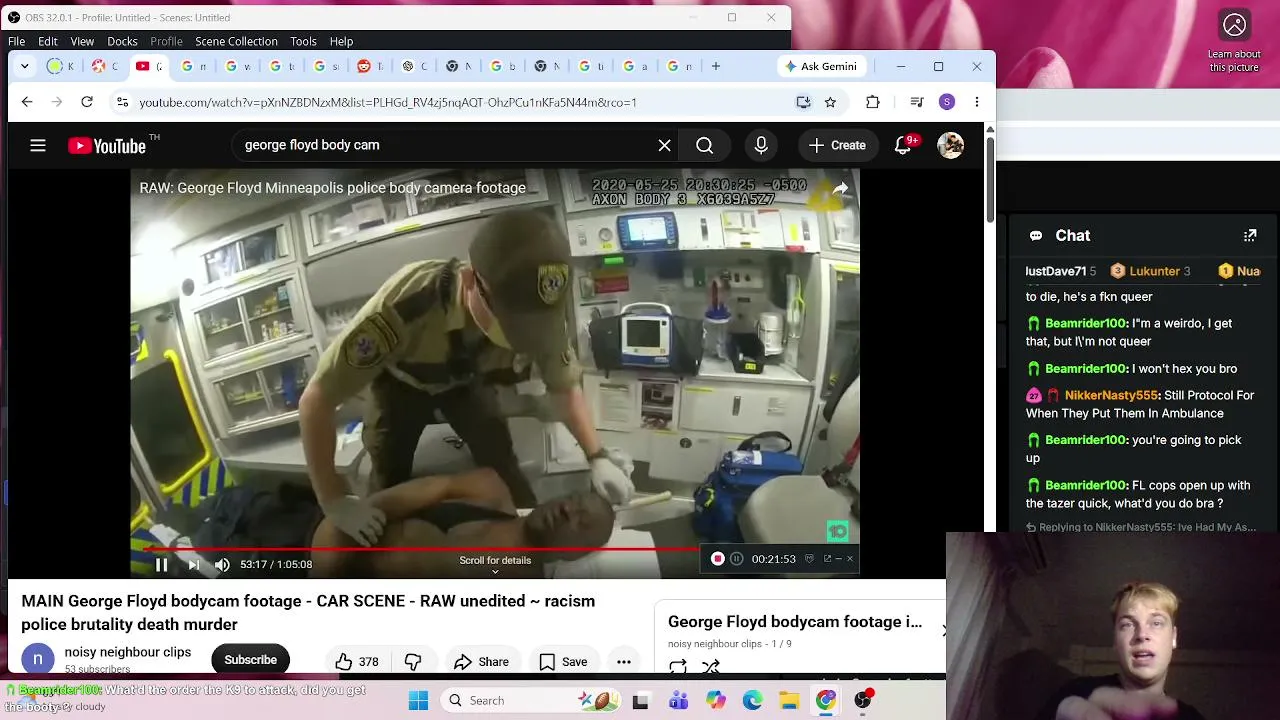Open YouTube notifications bell
The width and height of the screenshot is (1280, 720).
[x=903, y=145]
